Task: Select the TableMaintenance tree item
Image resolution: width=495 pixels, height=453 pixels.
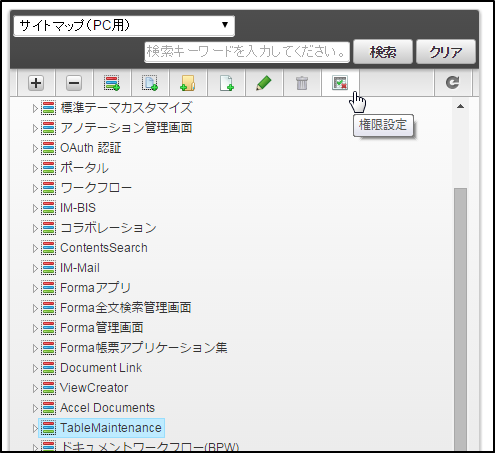Action: click(111, 428)
